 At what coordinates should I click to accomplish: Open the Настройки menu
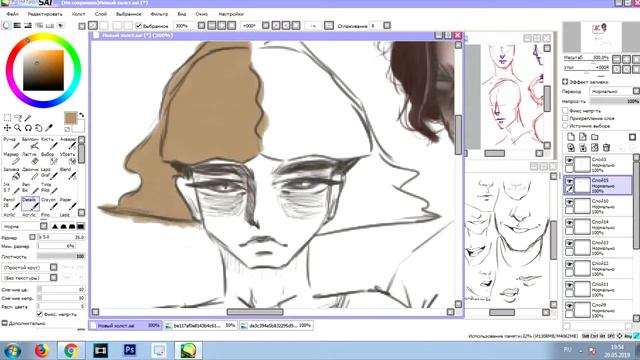point(231,14)
